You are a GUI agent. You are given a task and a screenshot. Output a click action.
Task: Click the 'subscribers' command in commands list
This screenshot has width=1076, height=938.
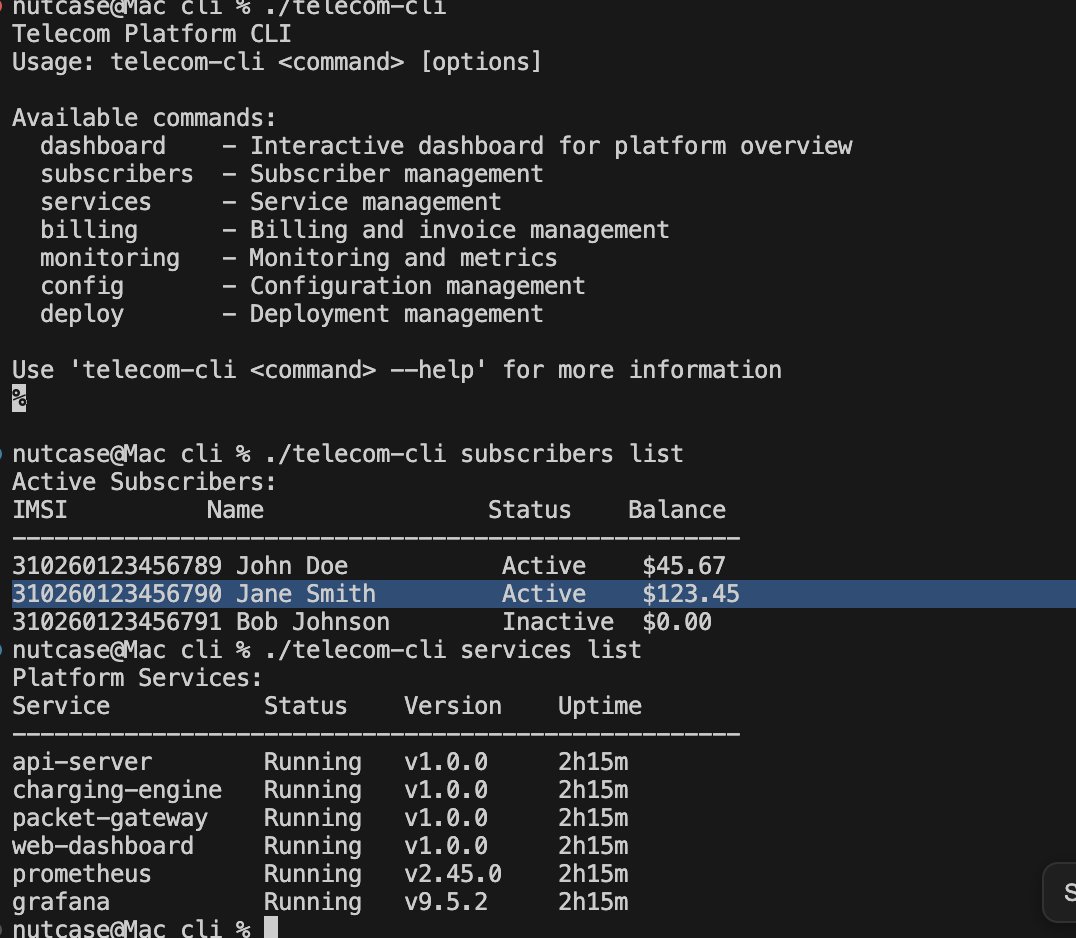click(x=117, y=174)
